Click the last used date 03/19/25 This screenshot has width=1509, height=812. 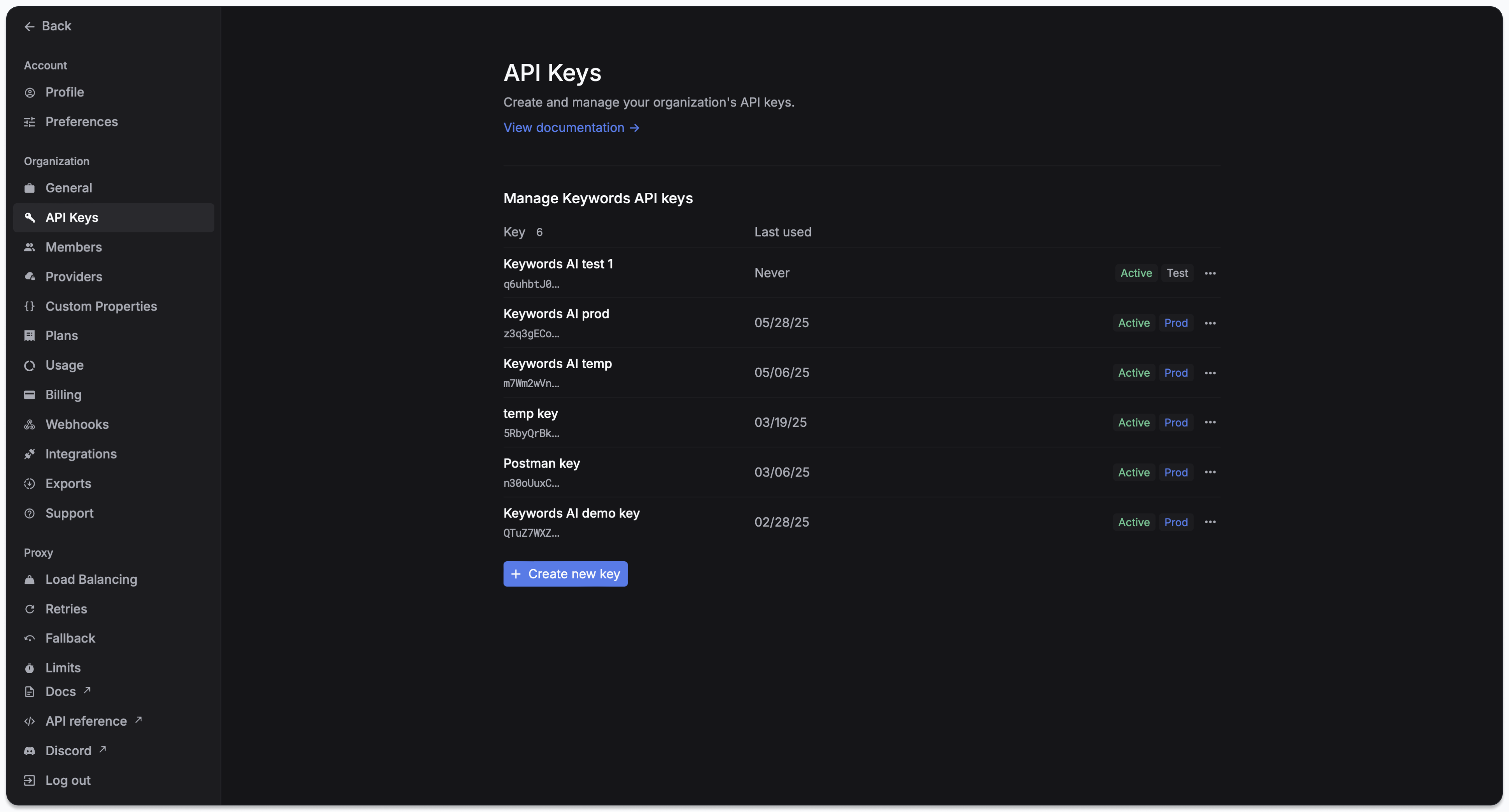click(780, 423)
